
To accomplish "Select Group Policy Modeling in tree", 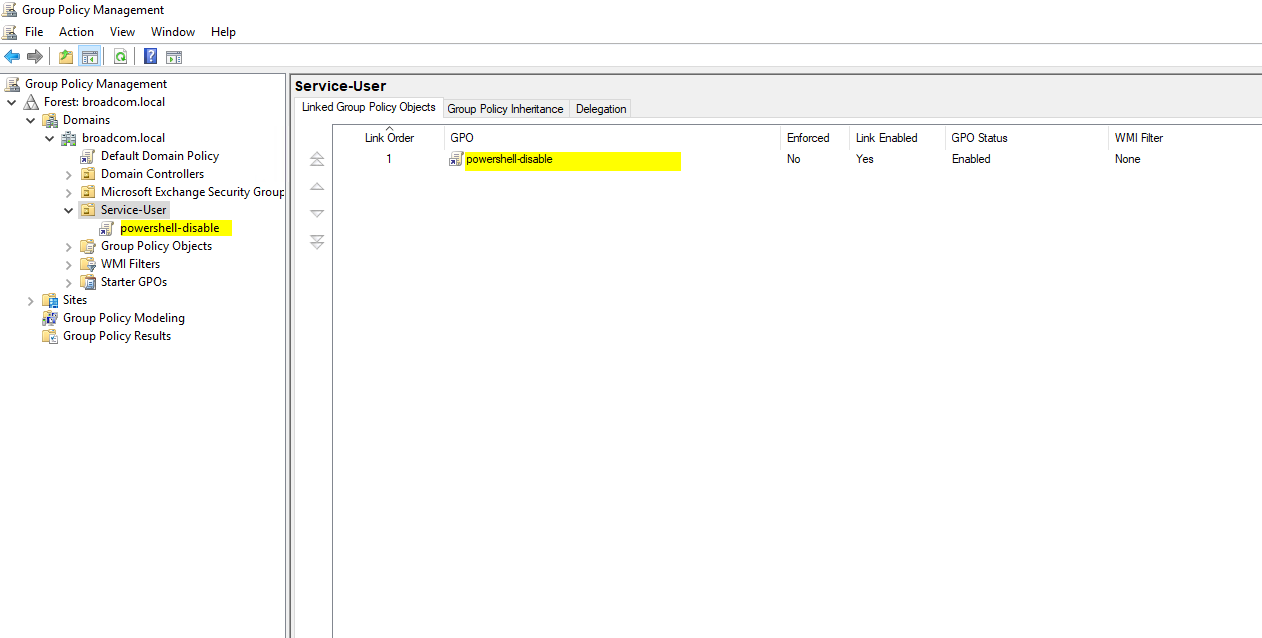I will (123, 318).
